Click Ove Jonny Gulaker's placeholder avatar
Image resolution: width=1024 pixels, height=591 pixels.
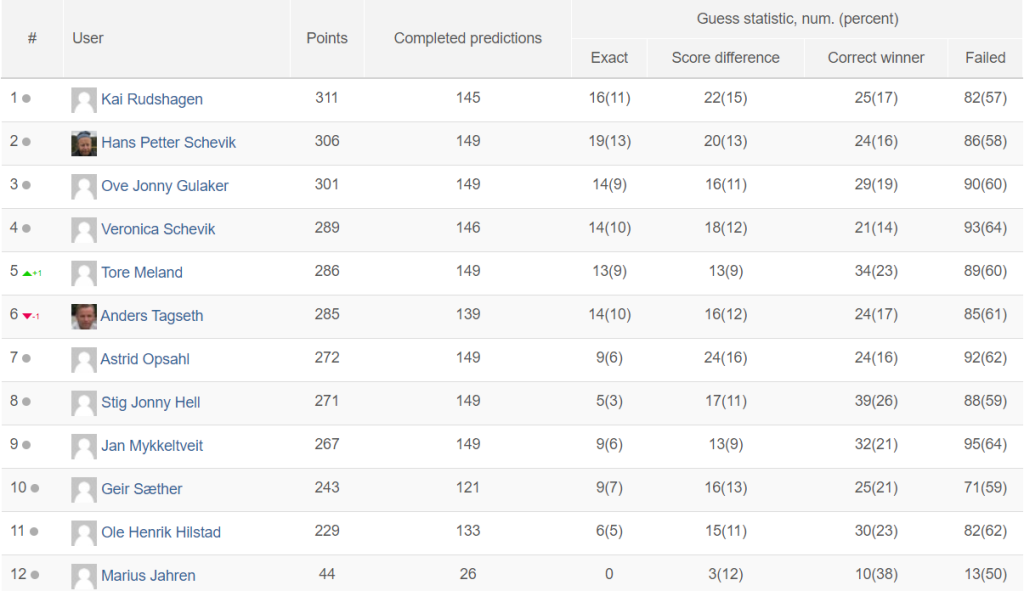pyautogui.click(x=84, y=187)
